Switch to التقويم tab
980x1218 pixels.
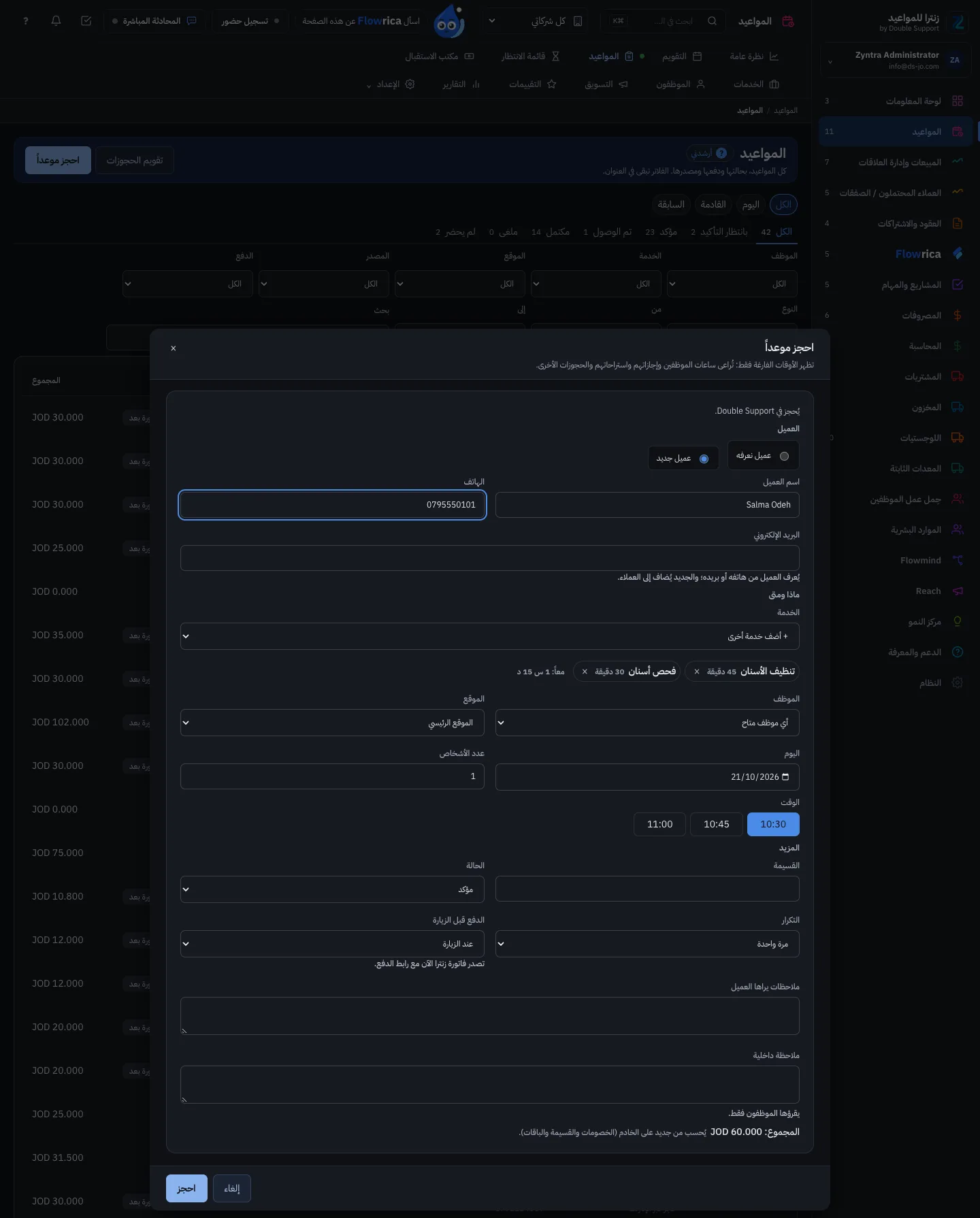pos(682,56)
